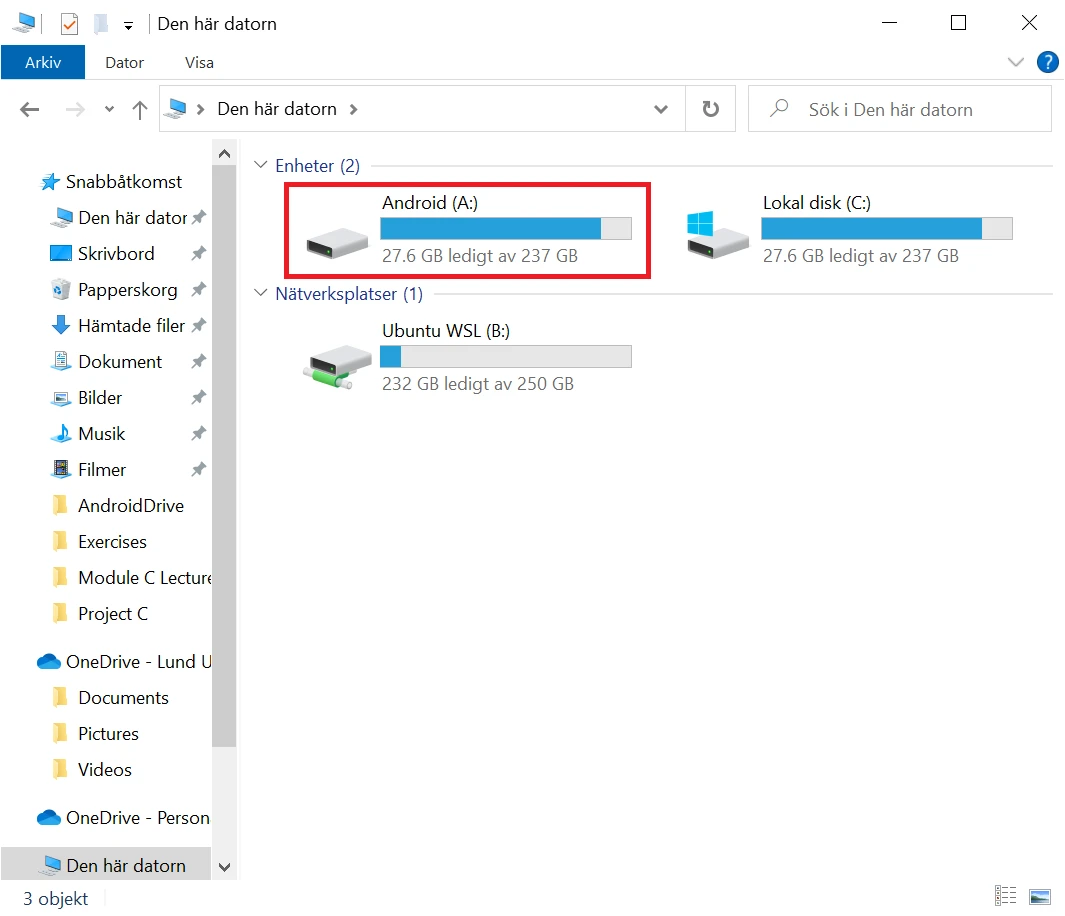
Task: Open Customize Quick Access Toolbar dropdown
Action: coord(128,26)
